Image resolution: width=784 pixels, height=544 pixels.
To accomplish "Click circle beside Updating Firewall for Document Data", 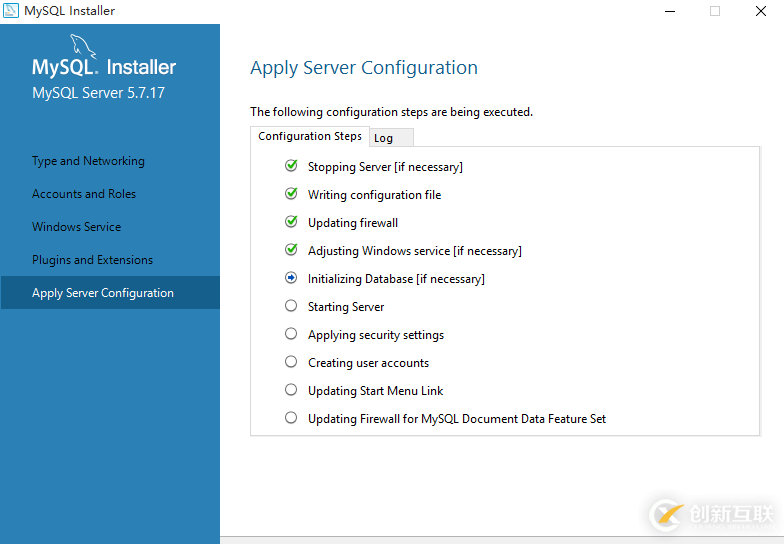I will 291,418.
